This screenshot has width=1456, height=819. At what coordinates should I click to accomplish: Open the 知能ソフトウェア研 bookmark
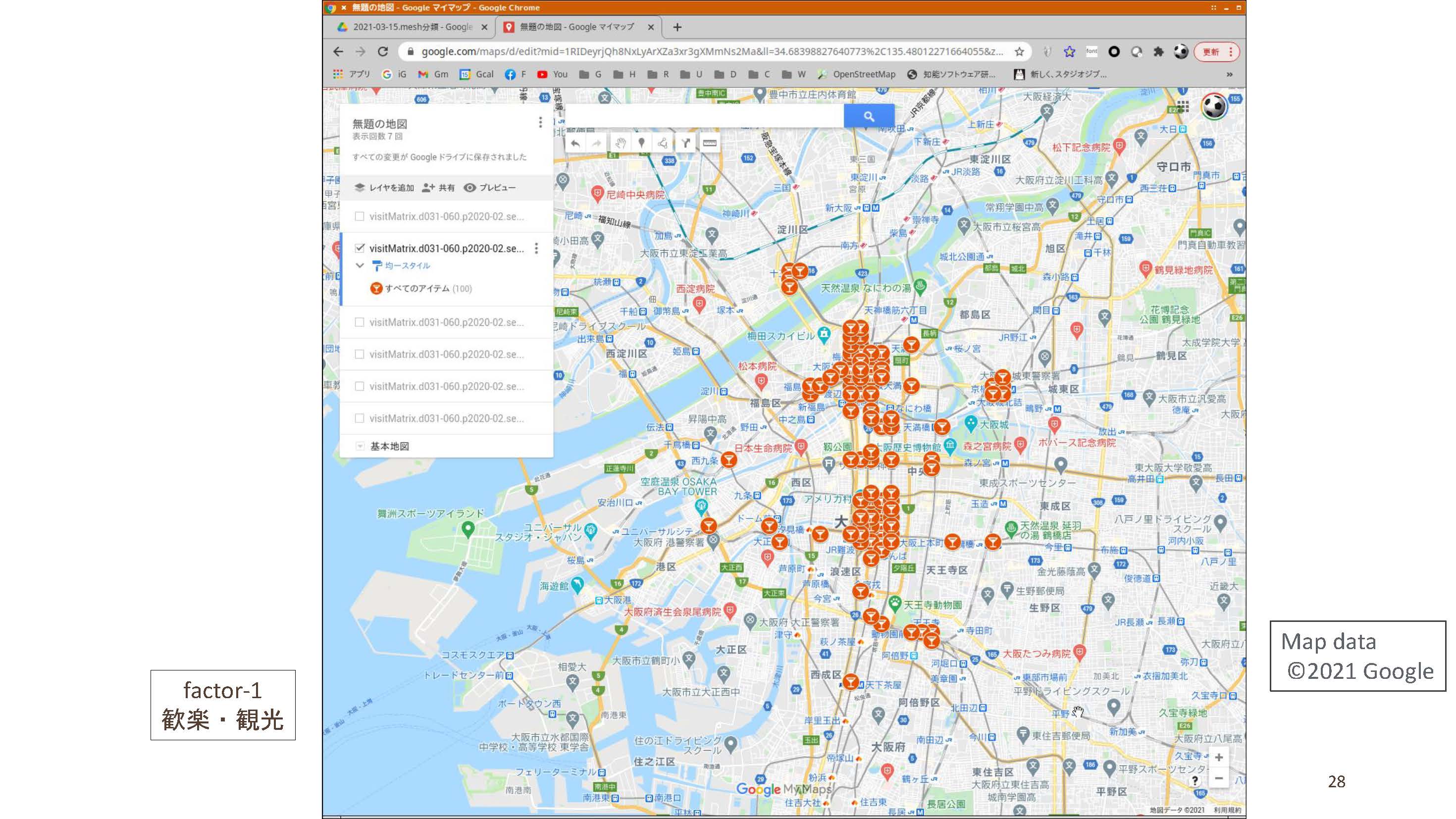(951, 74)
